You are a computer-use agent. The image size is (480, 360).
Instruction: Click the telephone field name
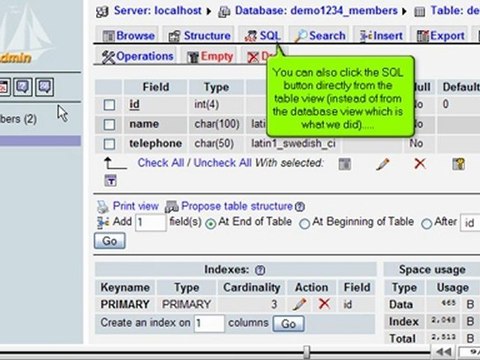pyautogui.click(x=155, y=143)
